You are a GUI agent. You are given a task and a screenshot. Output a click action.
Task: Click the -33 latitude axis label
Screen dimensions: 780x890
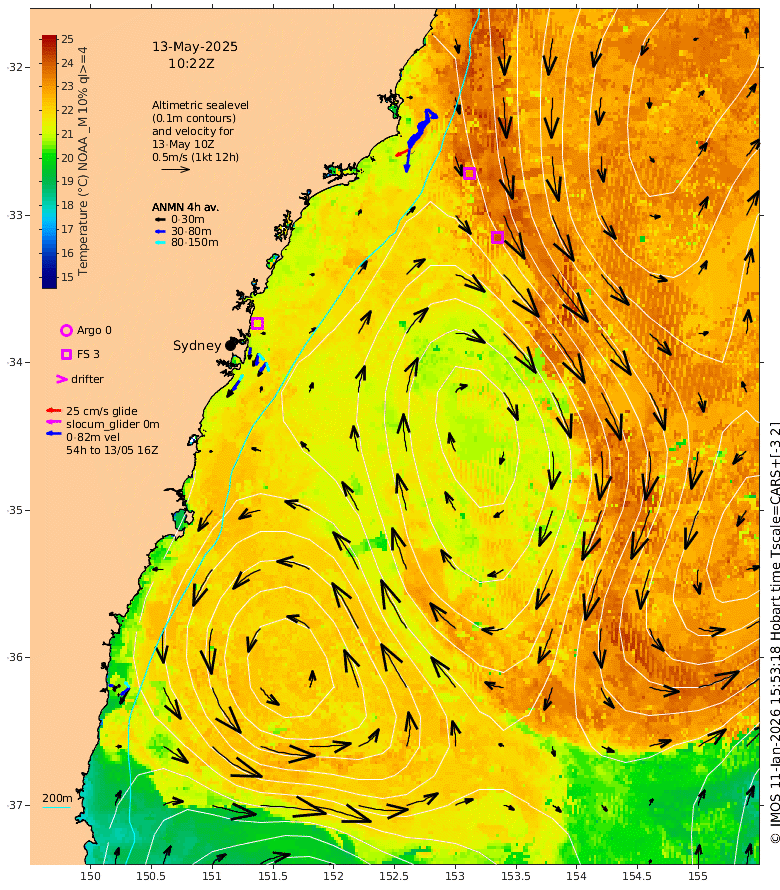(15, 215)
